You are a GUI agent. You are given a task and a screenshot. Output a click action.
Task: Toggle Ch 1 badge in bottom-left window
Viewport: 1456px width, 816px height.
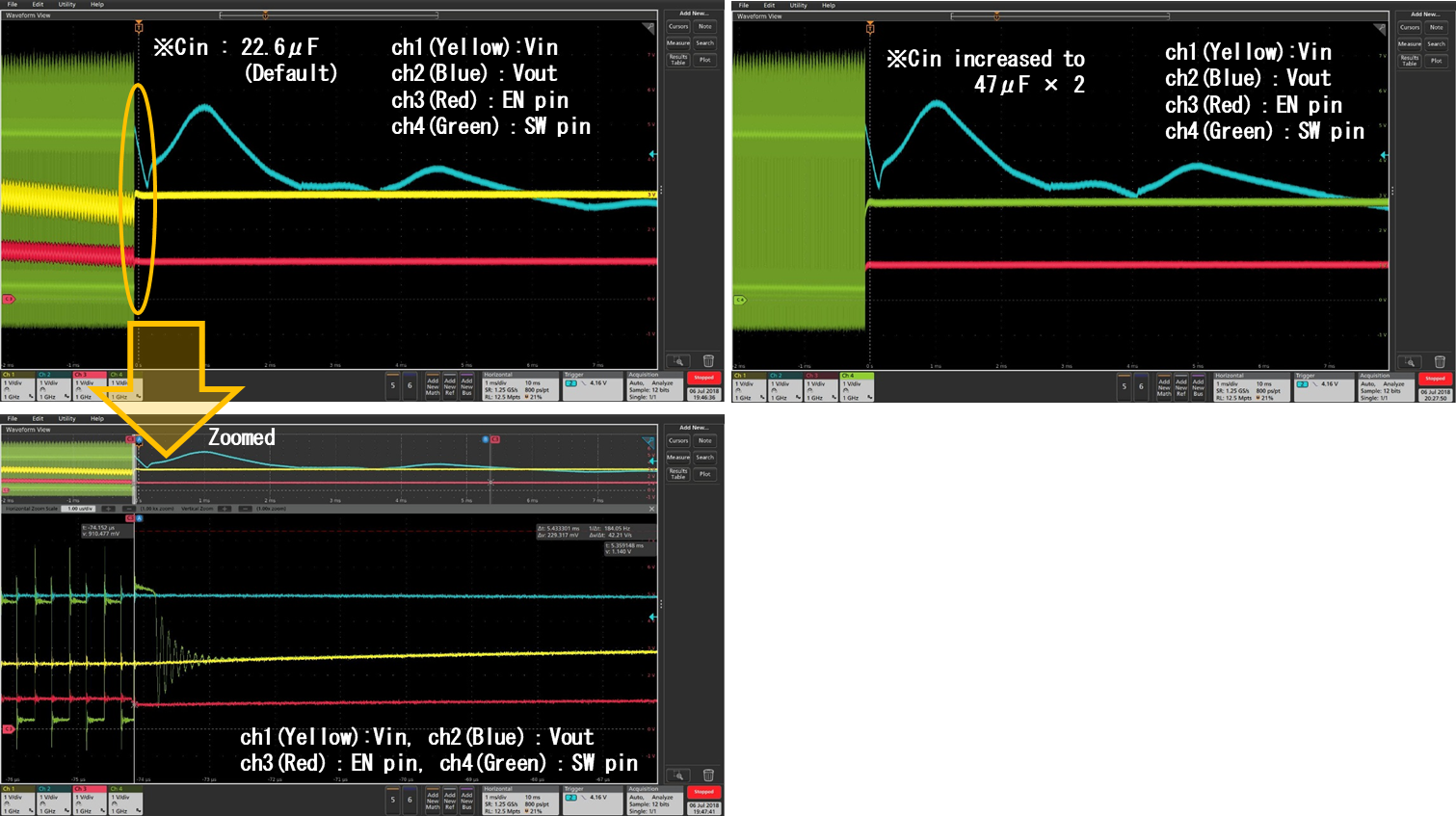(18, 801)
